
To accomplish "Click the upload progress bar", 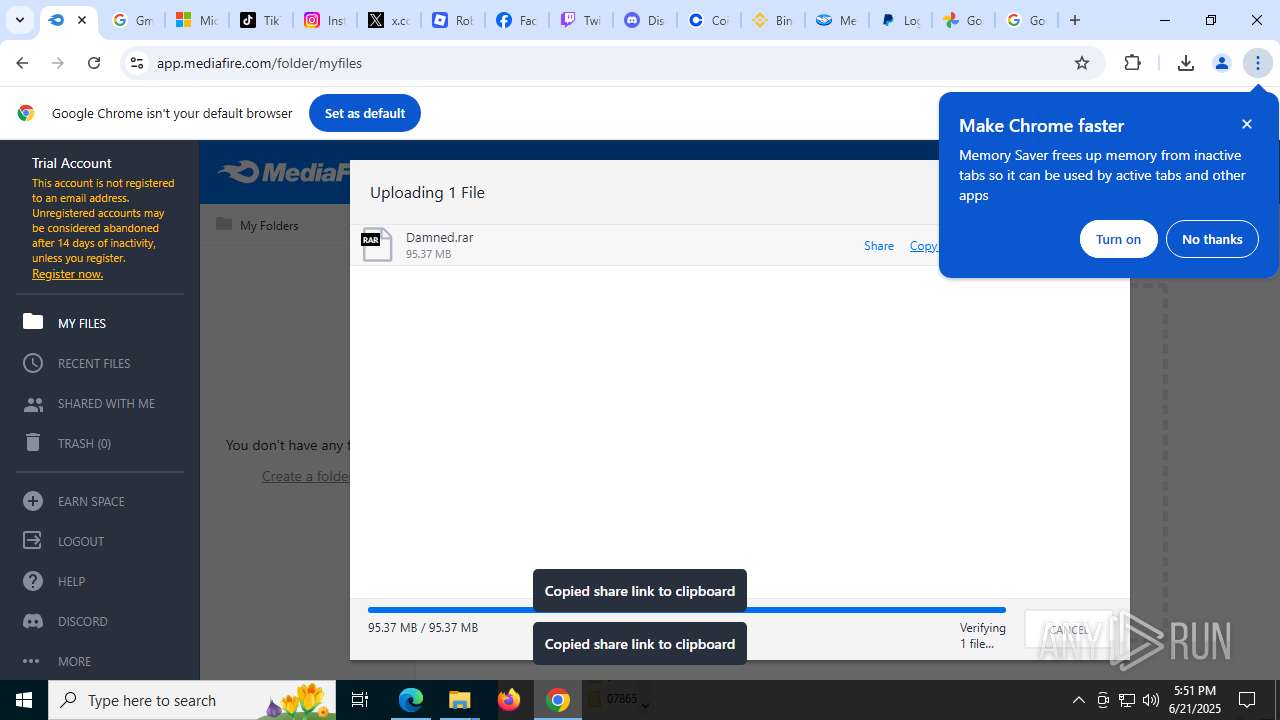I will (x=686, y=610).
